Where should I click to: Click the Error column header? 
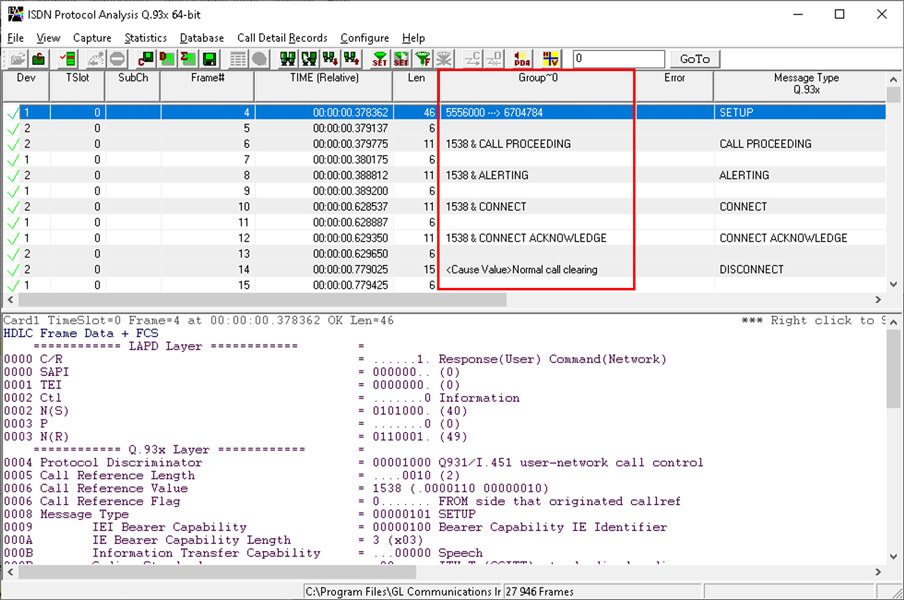pos(674,86)
